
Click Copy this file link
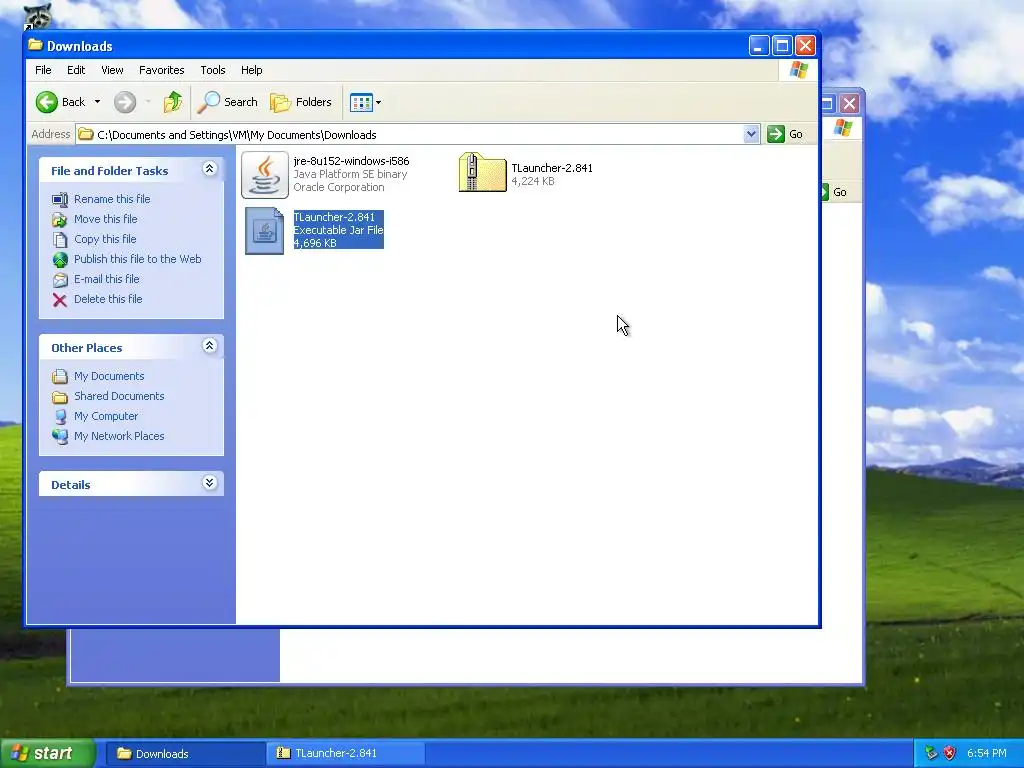point(104,239)
